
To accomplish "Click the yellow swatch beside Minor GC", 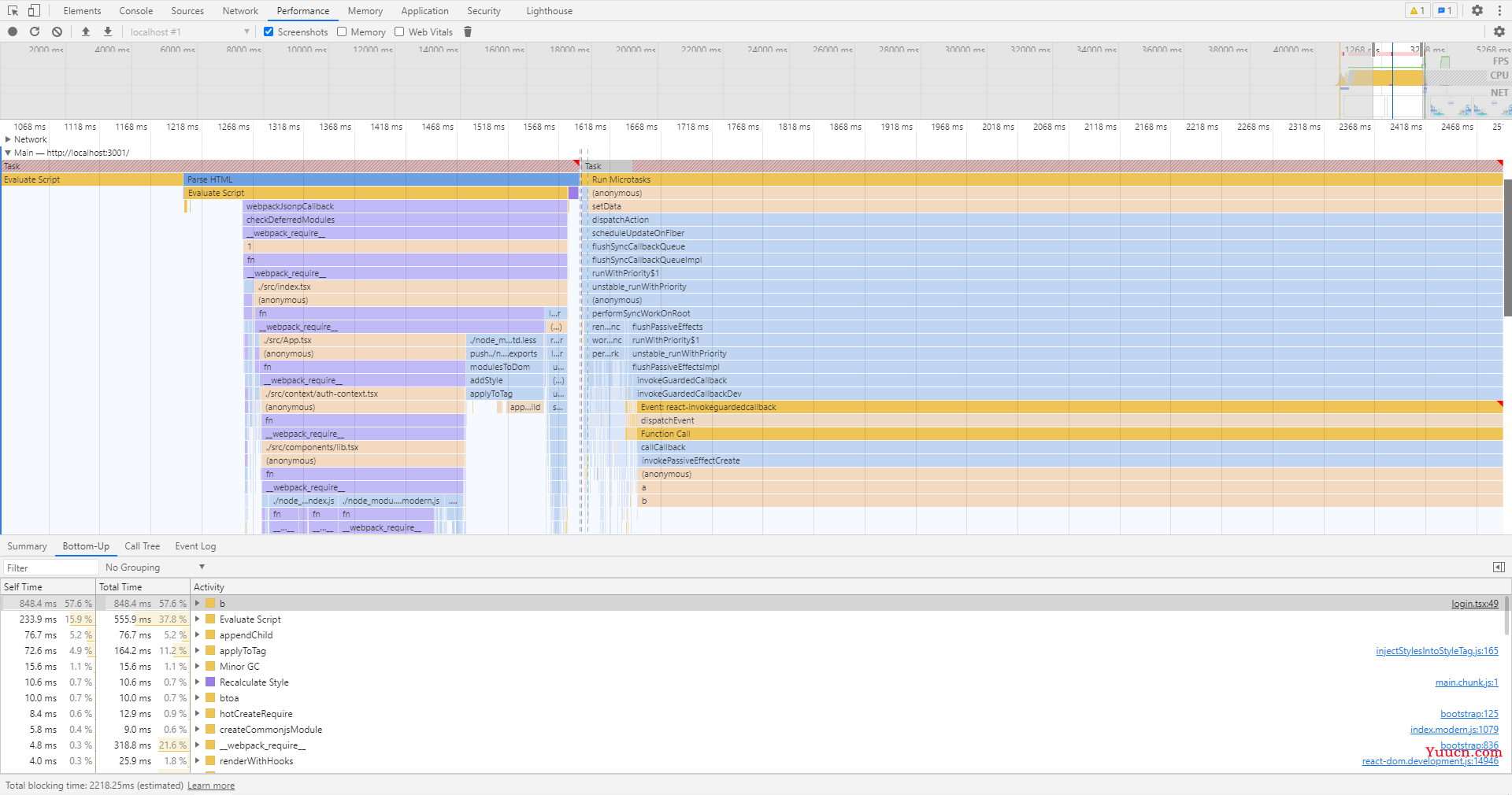I will point(210,667).
